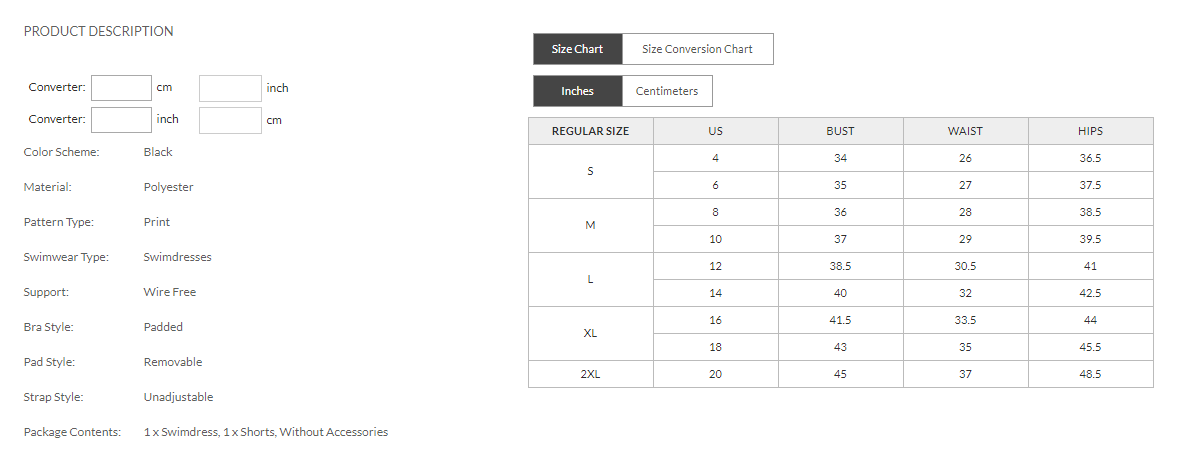Focus the inch input in the second converter row

point(121,120)
